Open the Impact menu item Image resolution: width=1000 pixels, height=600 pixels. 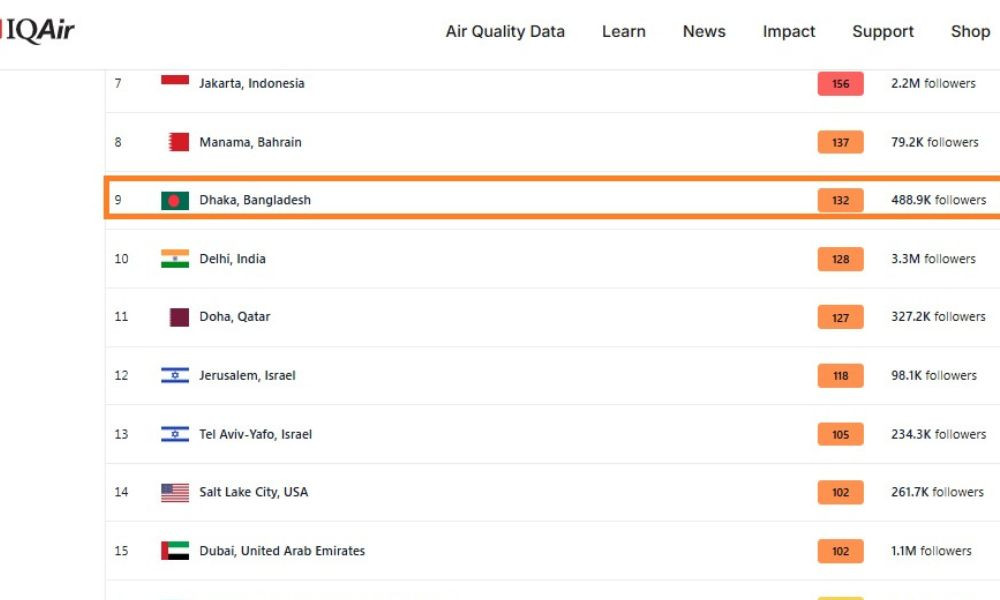789,31
